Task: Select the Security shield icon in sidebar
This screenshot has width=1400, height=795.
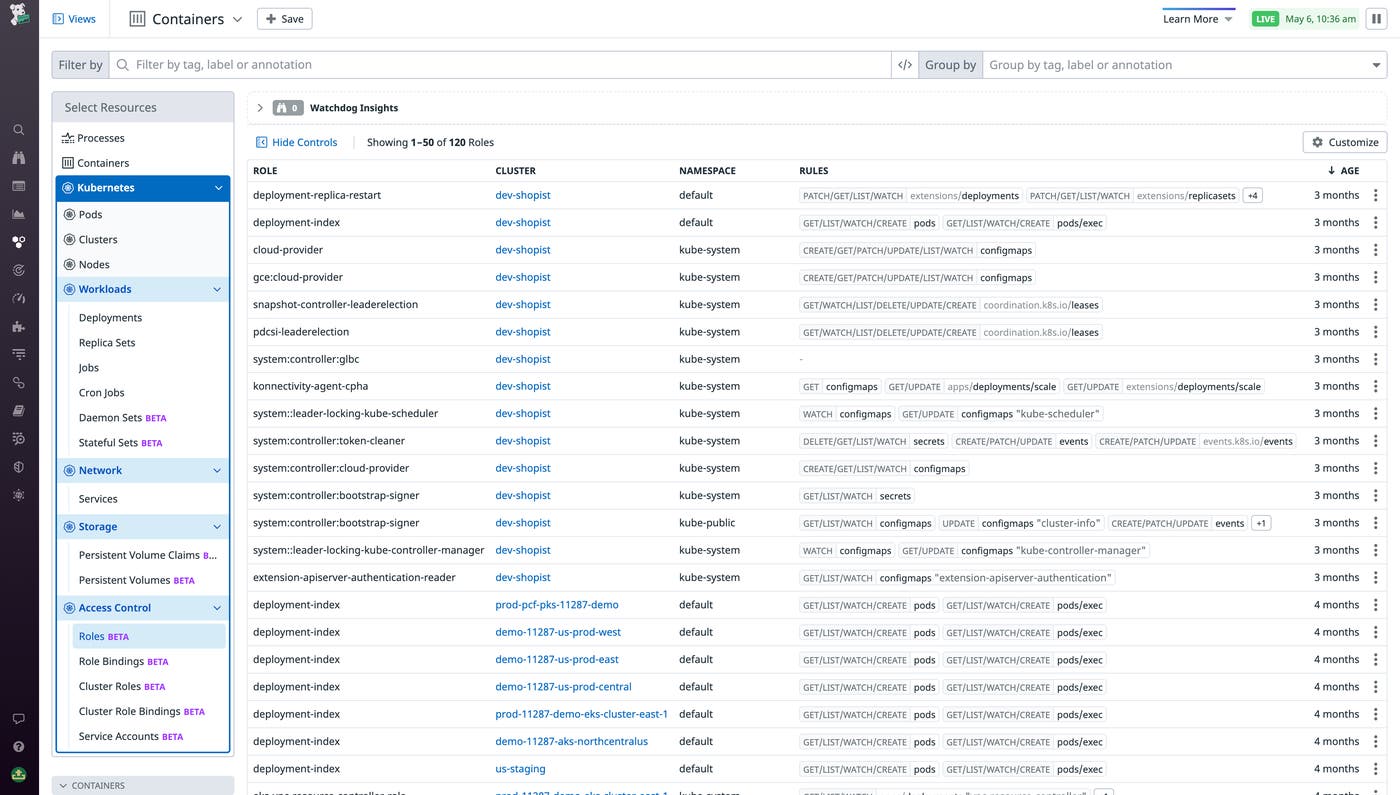Action: 18,466
